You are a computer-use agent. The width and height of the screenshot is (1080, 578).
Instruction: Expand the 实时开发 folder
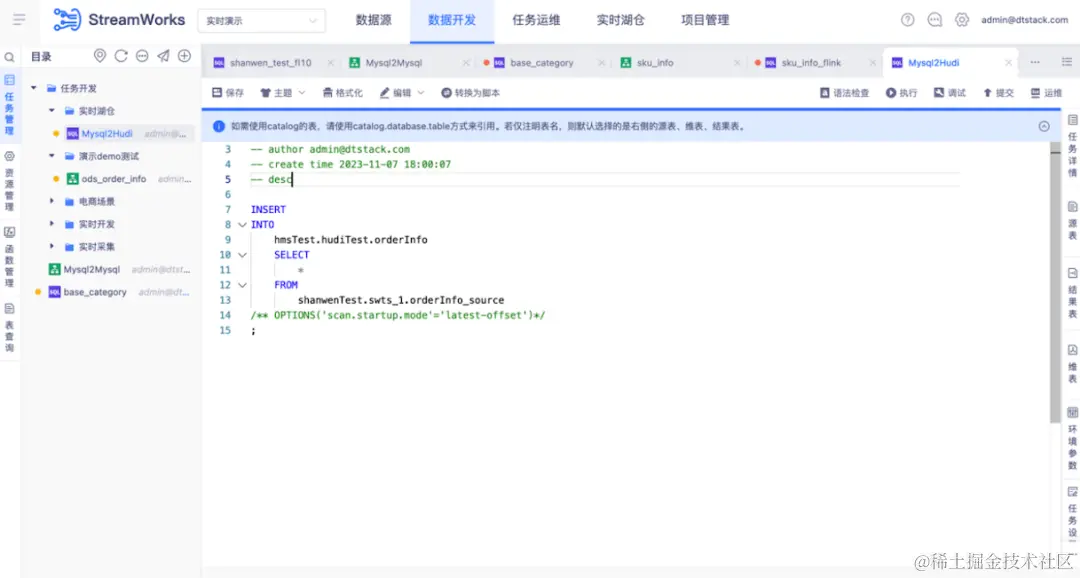tap(52, 224)
